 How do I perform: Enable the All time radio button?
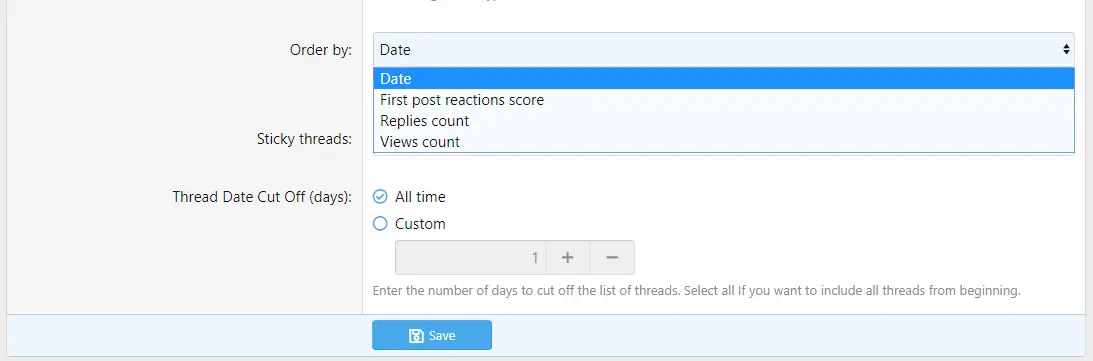click(x=380, y=197)
